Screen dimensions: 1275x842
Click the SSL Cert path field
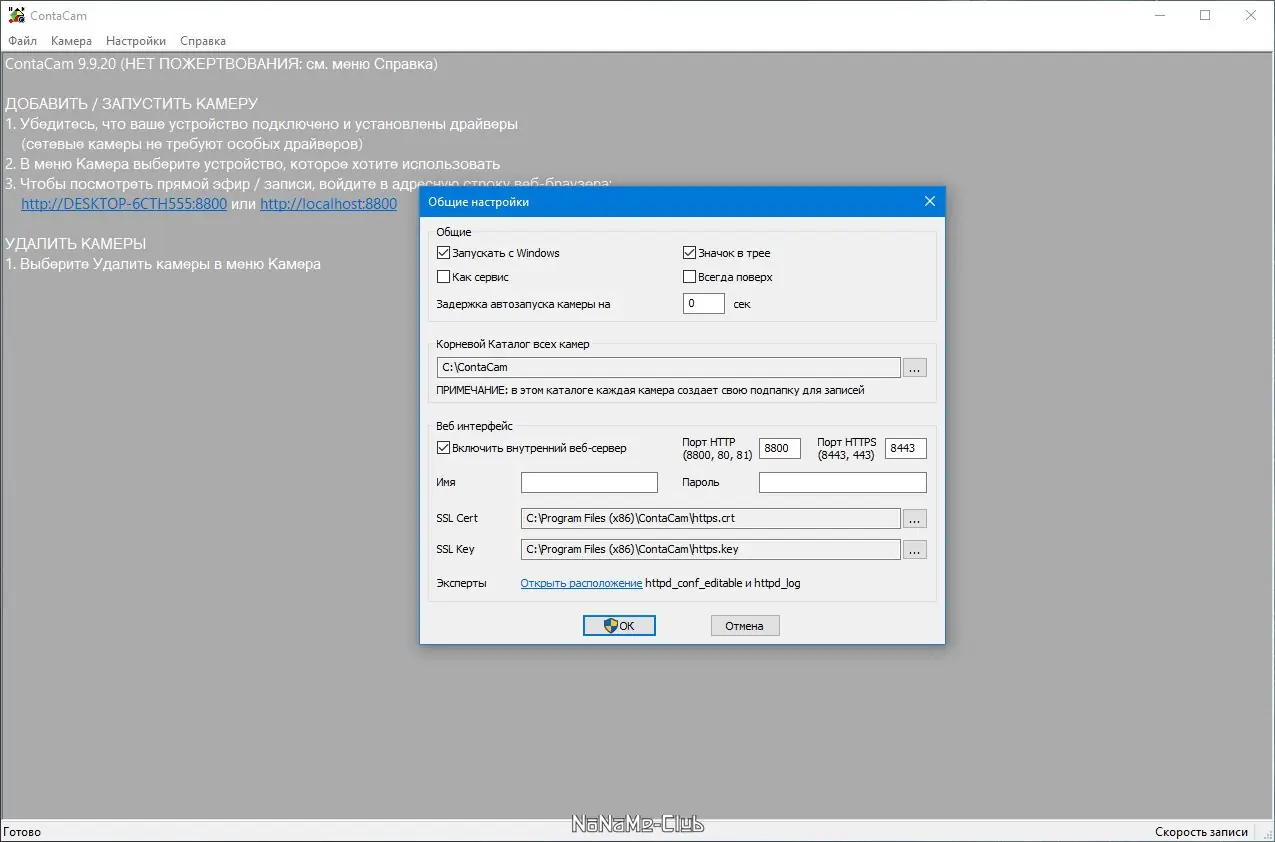point(711,519)
